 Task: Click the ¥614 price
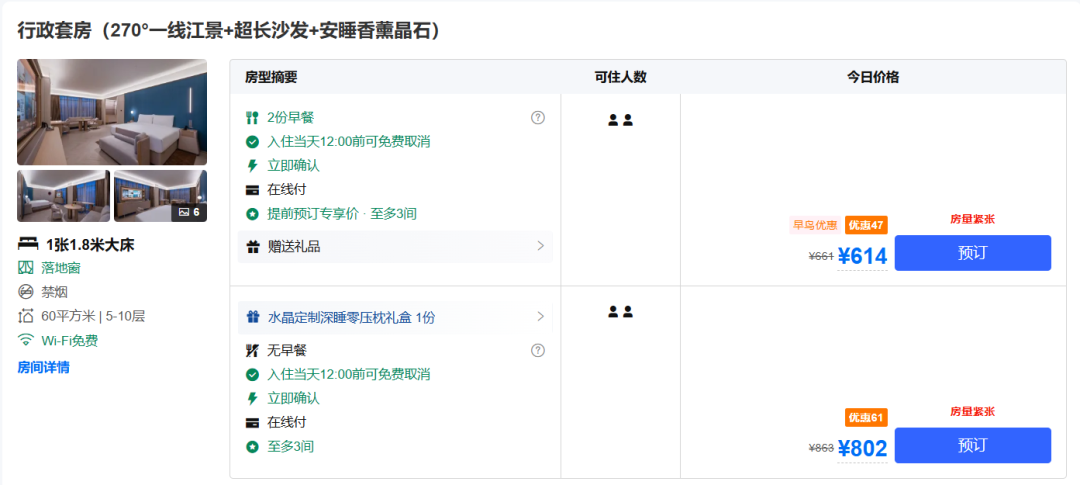click(862, 256)
